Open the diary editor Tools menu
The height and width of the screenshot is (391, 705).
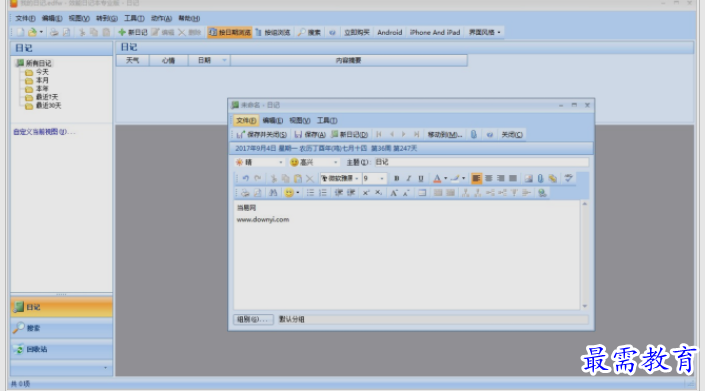tap(327, 120)
